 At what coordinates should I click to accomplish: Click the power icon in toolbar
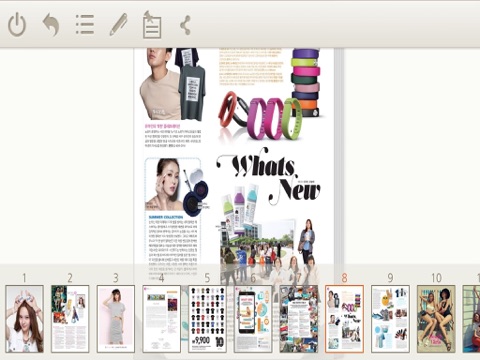17,25
